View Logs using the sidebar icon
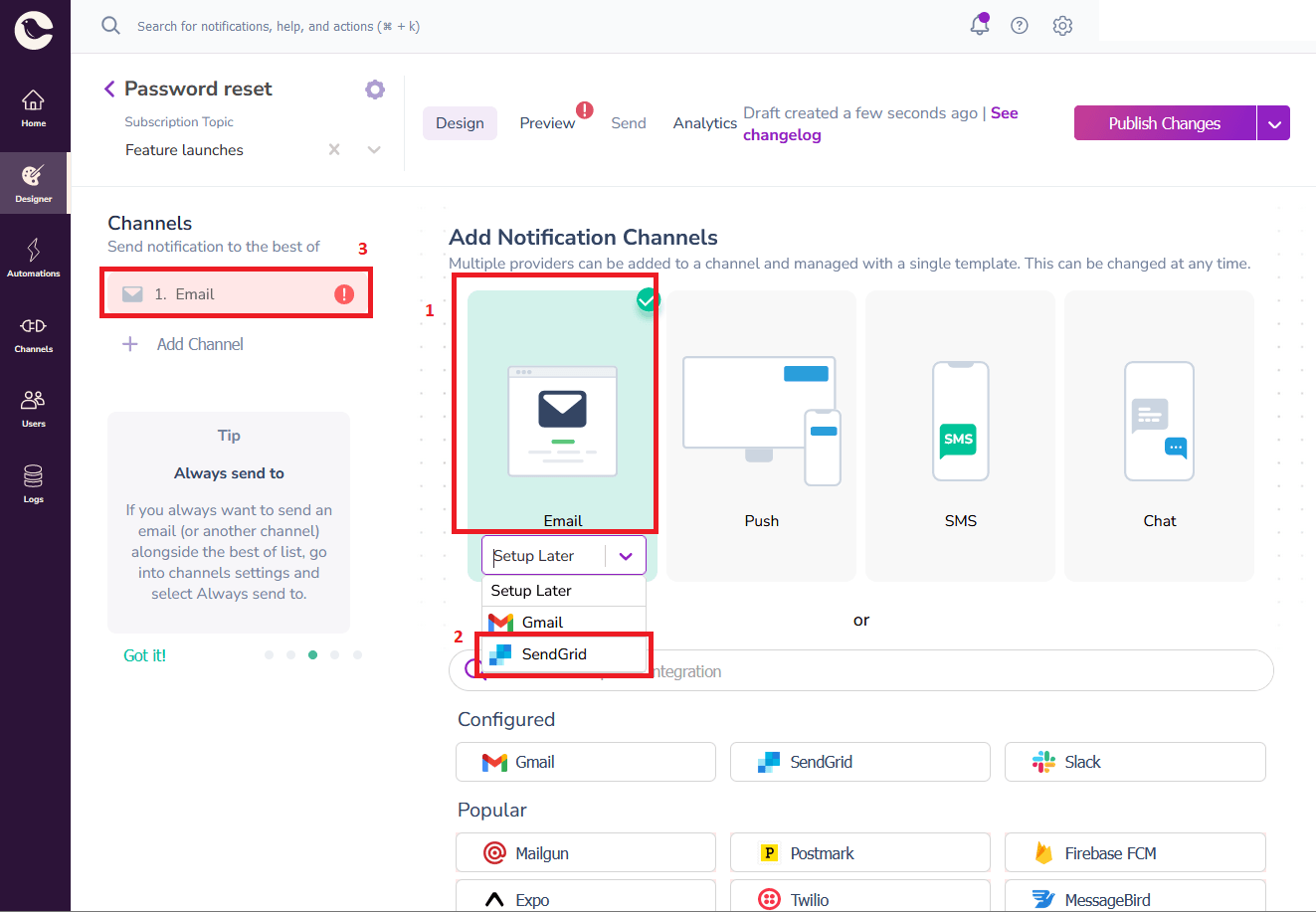The height and width of the screenshot is (912, 1316). (34, 484)
